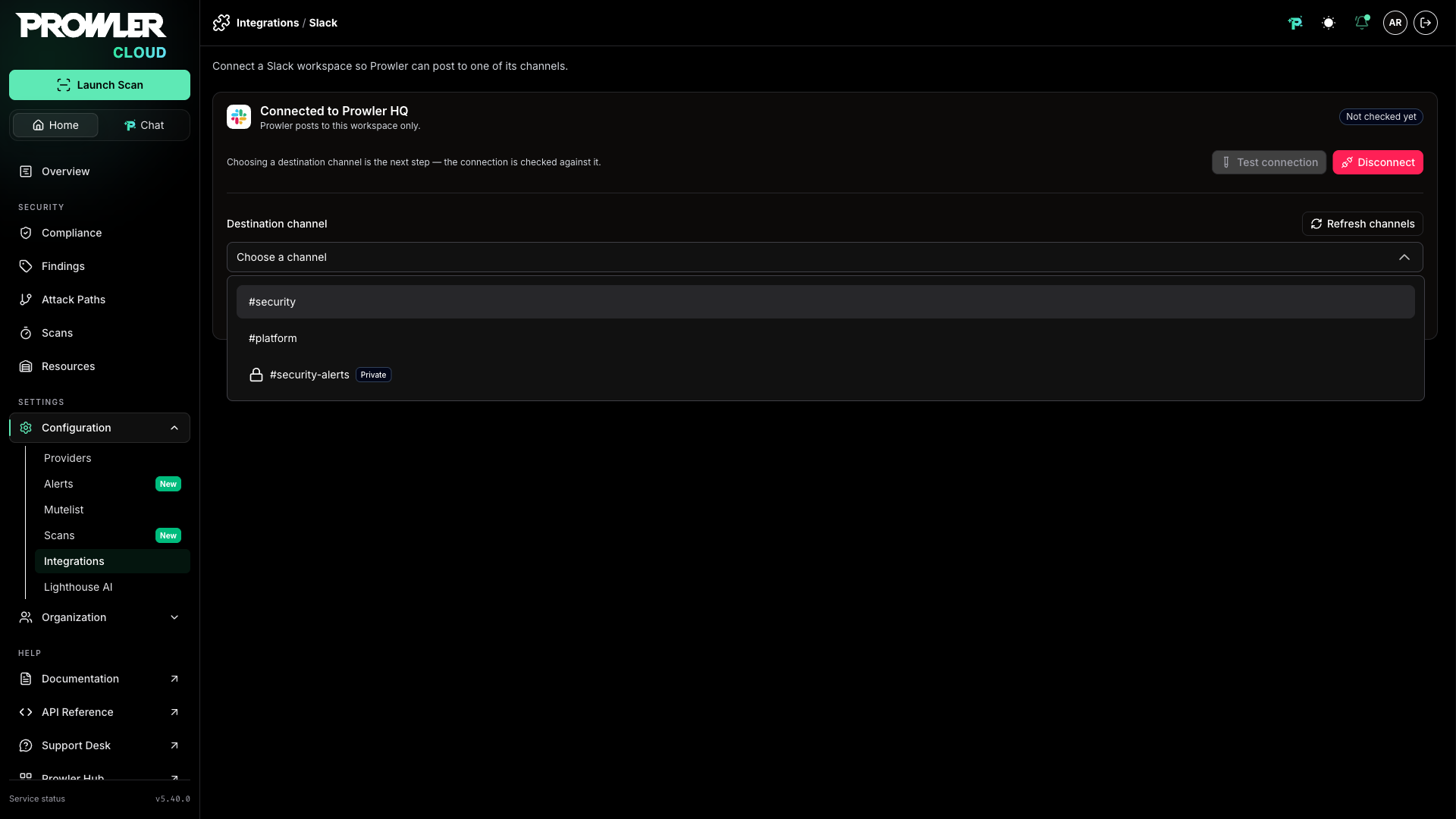Click the Connected to Prowler HQ heading
The height and width of the screenshot is (819, 1456).
point(334,111)
